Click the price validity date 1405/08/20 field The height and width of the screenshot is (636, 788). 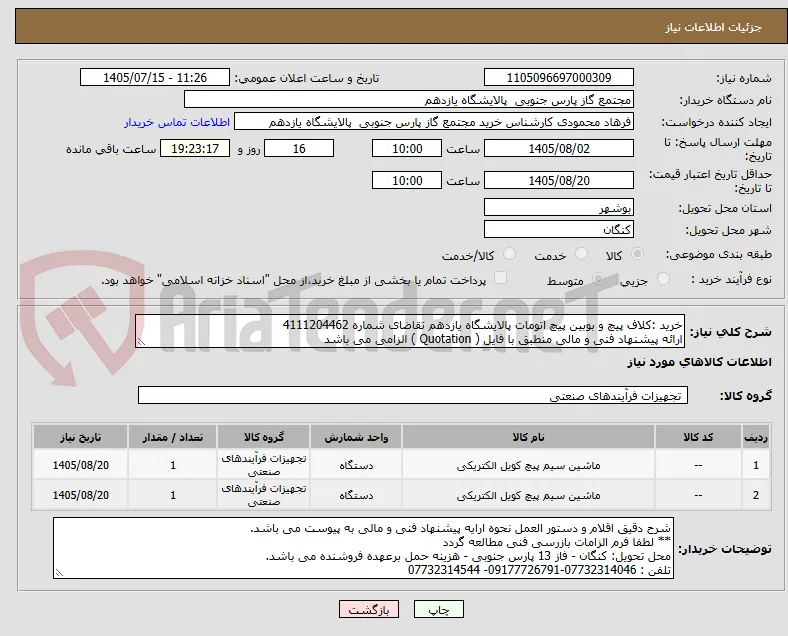[559, 180]
